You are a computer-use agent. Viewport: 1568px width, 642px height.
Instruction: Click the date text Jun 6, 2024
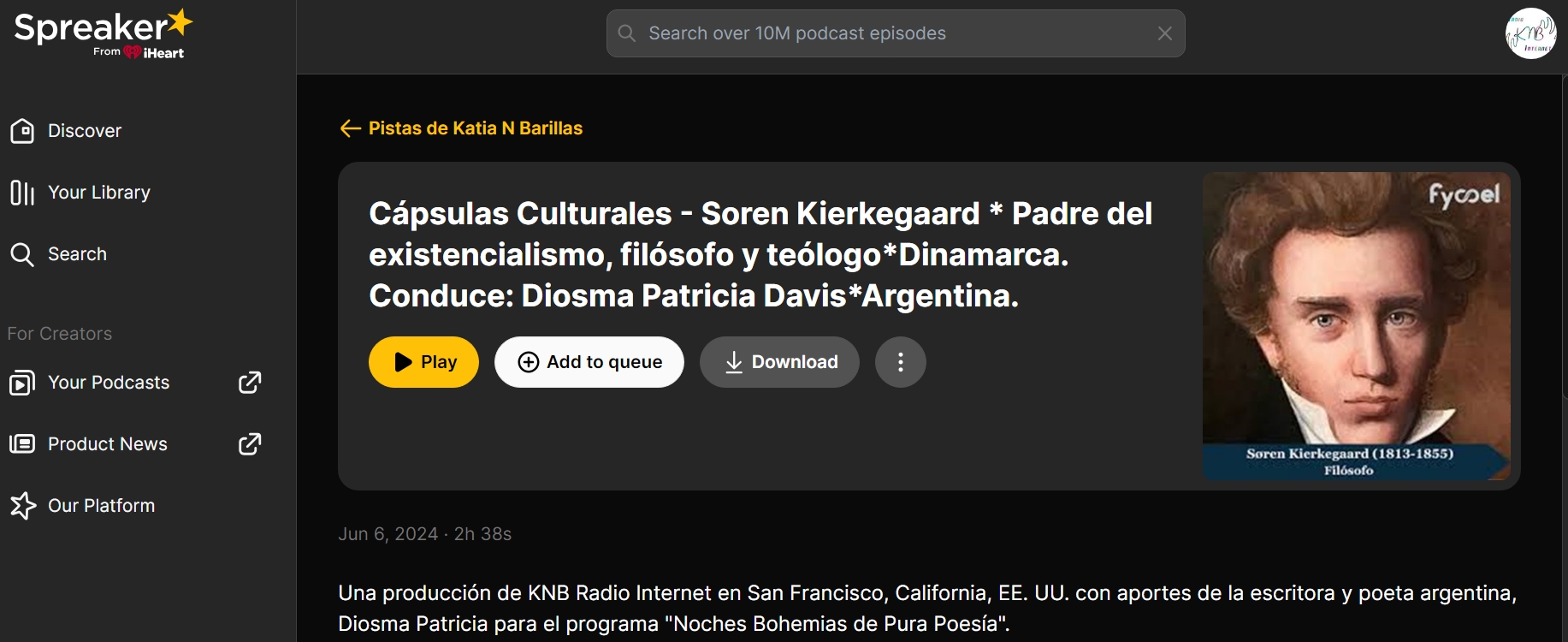[x=388, y=534]
